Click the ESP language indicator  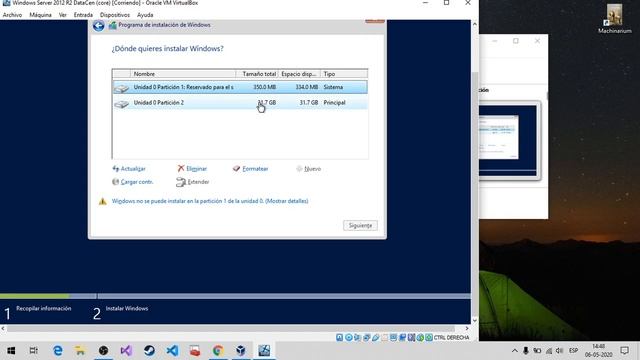pos(573,351)
